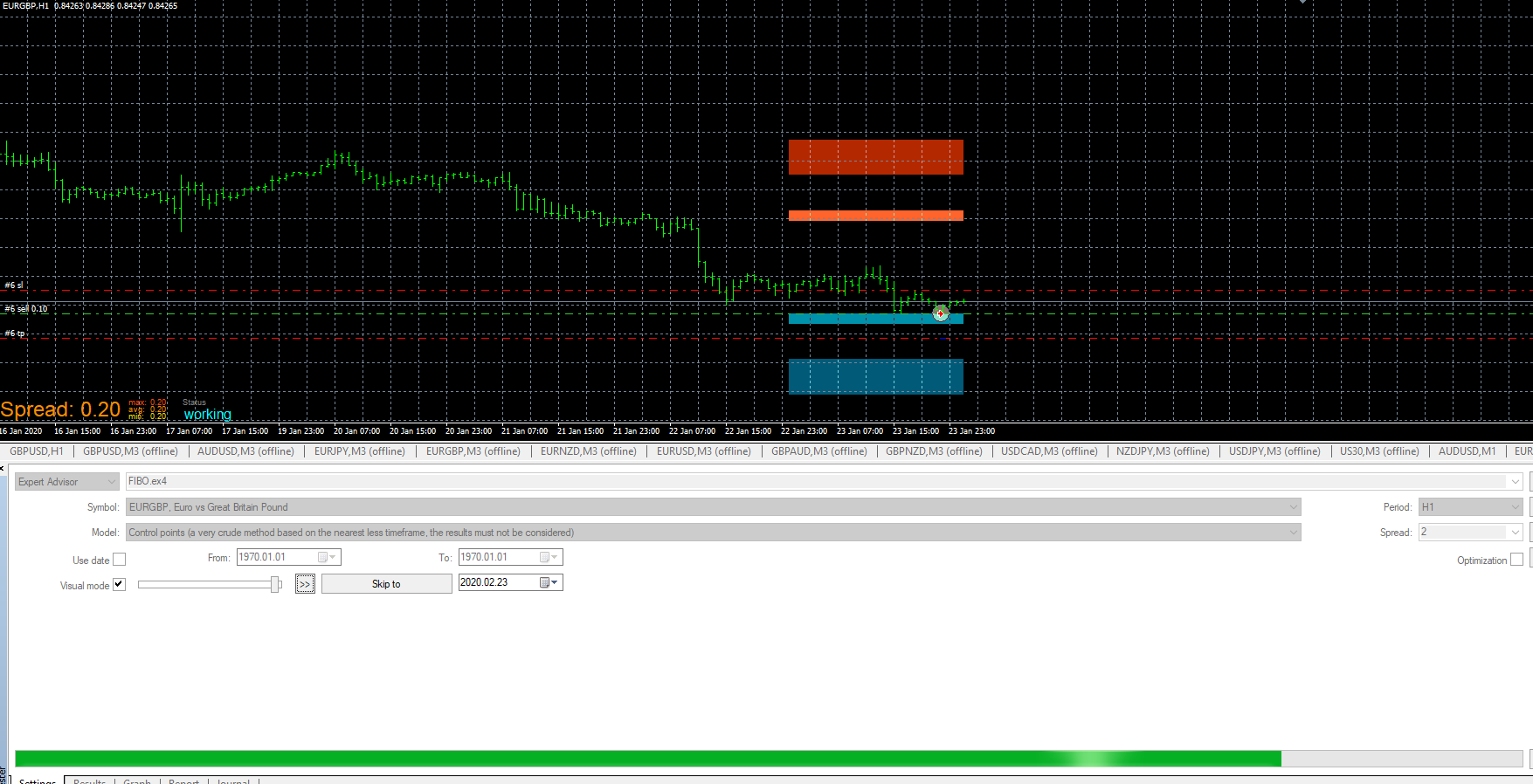Close the Strategy Tester panel with the x
Image resolution: width=1533 pixels, height=784 pixels.
pyautogui.click(x=3, y=469)
